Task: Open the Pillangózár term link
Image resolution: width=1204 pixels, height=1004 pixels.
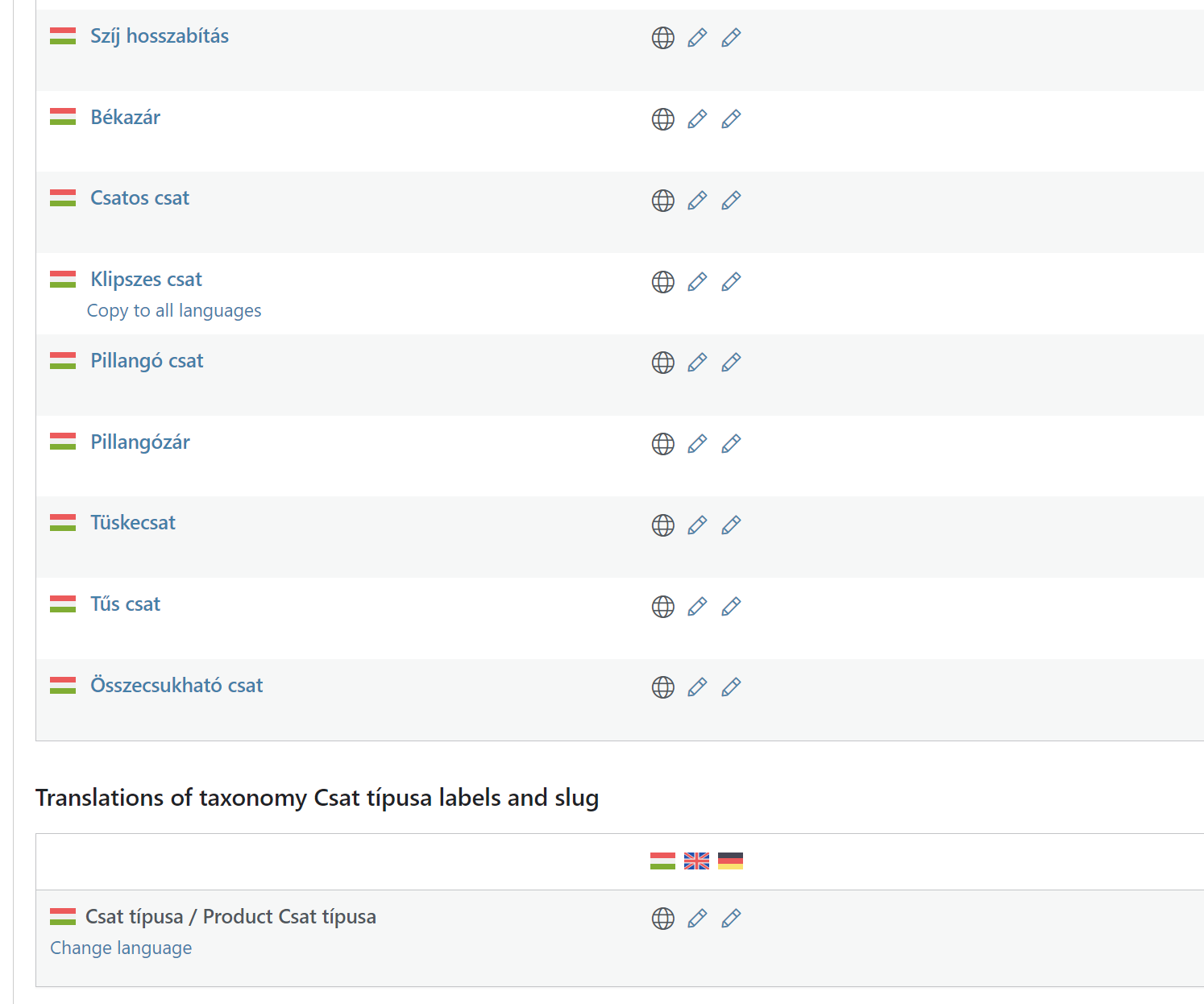Action: (140, 442)
